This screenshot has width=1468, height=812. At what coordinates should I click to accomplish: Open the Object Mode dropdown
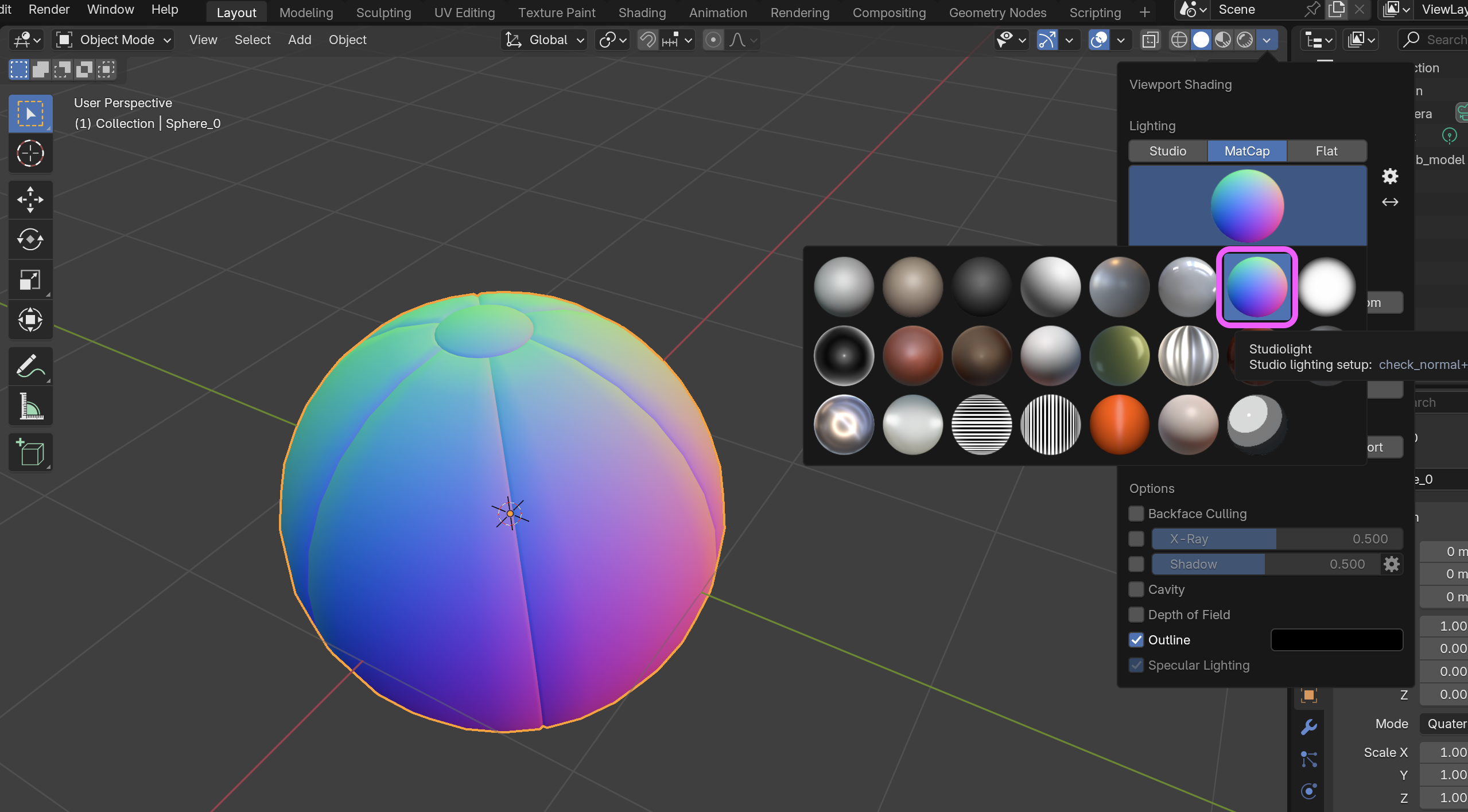114,40
